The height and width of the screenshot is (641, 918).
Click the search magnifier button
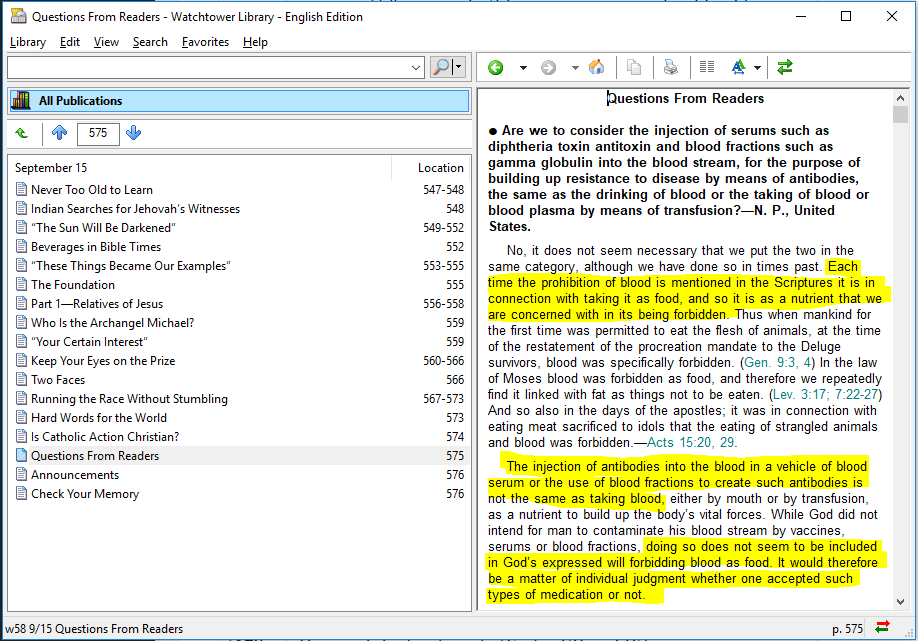pyautogui.click(x=441, y=67)
